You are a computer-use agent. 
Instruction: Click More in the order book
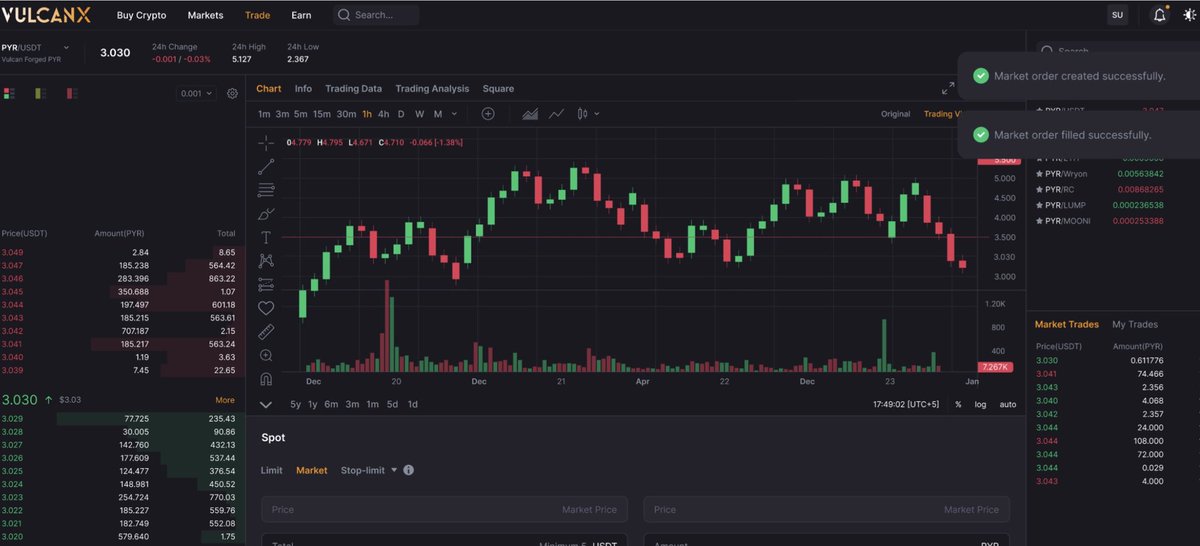(x=225, y=400)
